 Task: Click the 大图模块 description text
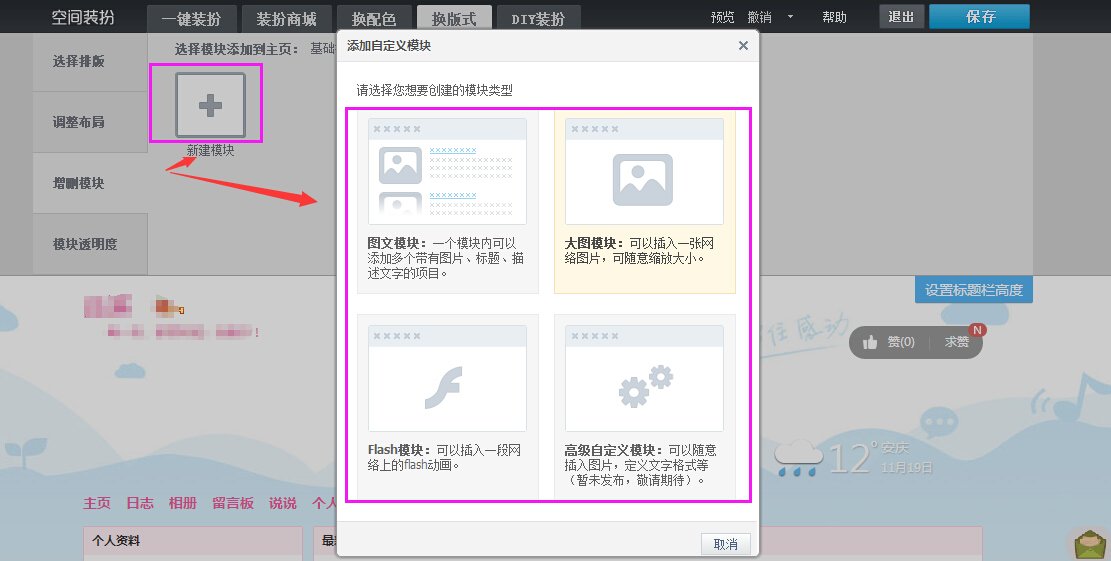point(639,251)
